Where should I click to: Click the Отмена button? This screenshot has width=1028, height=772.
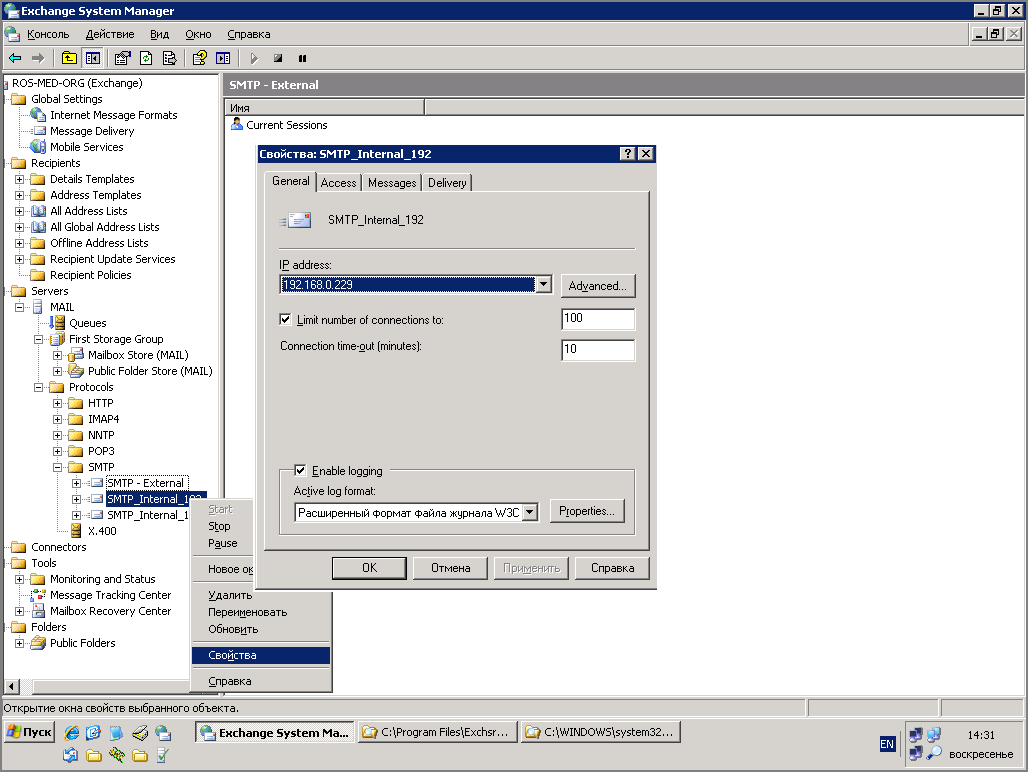pyautogui.click(x=450, y=568)
